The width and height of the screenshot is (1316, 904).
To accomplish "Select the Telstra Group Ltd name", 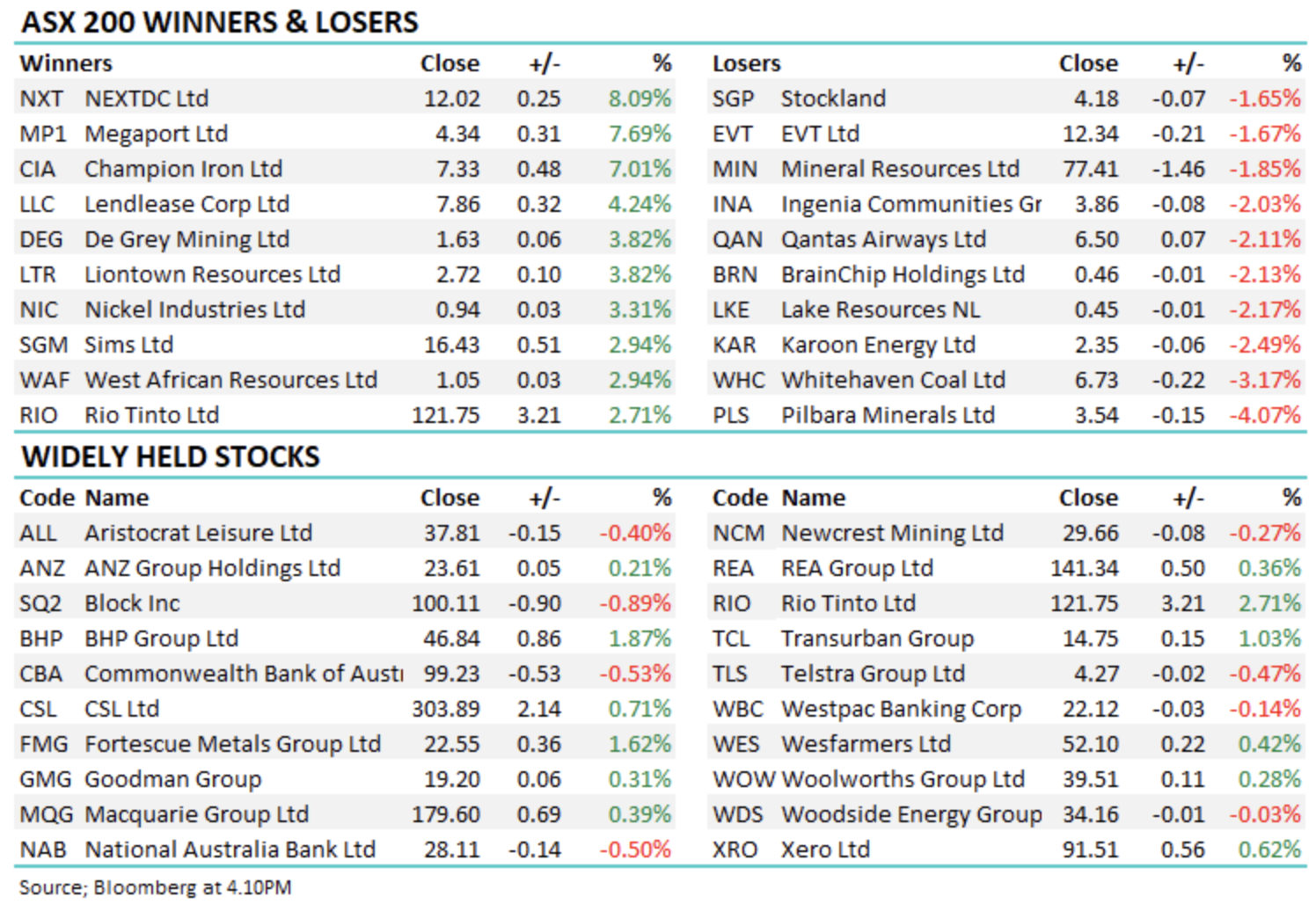I will (x=873, y=674).
